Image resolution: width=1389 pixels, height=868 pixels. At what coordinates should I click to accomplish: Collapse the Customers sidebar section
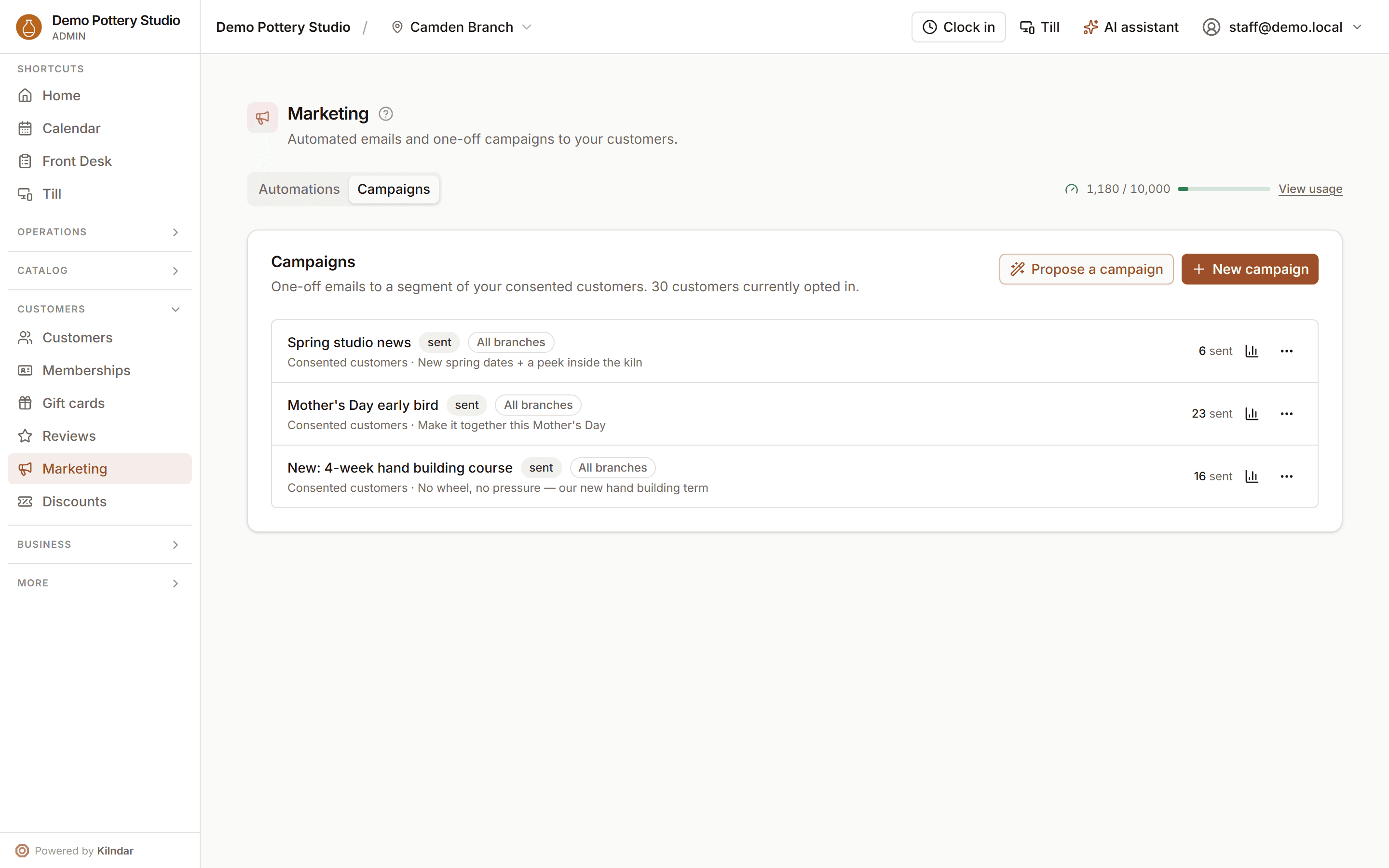pyautogui.click(x=100, y=309)
